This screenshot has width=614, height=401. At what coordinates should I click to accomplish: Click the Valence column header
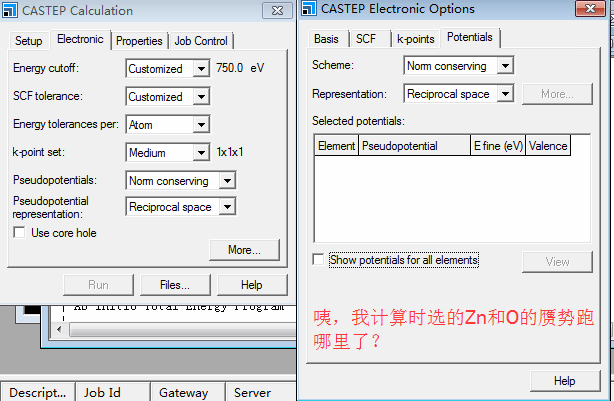(x=548, y=146)
